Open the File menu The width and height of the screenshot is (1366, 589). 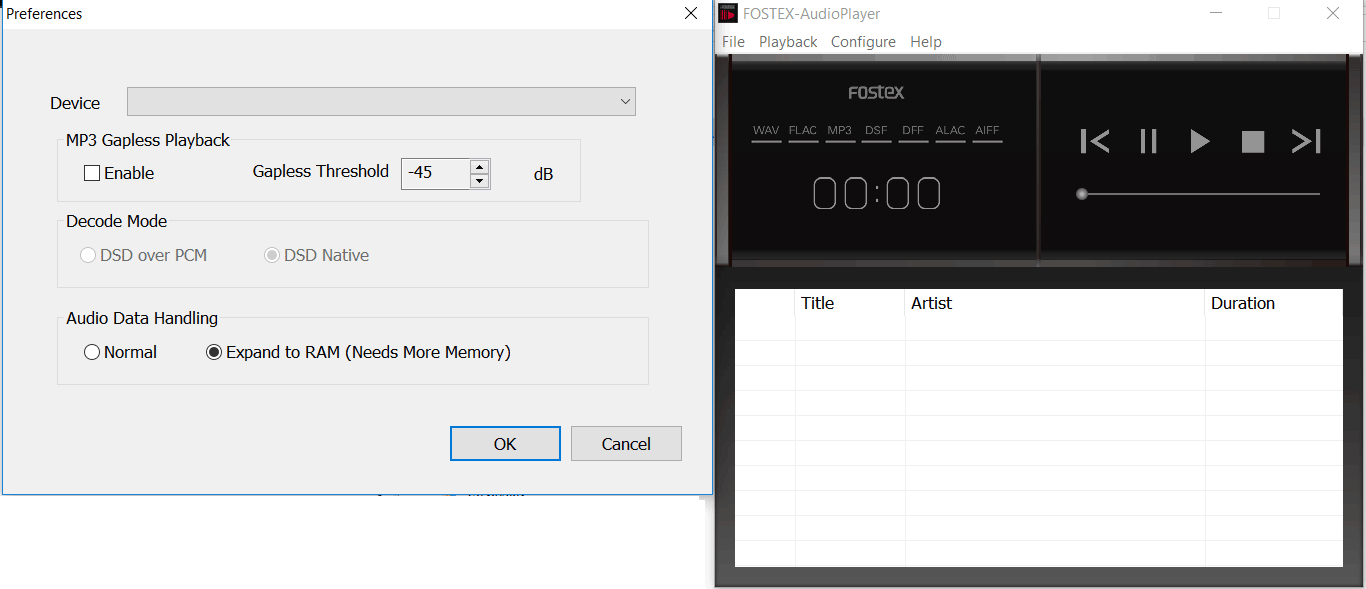coord(733,42)
